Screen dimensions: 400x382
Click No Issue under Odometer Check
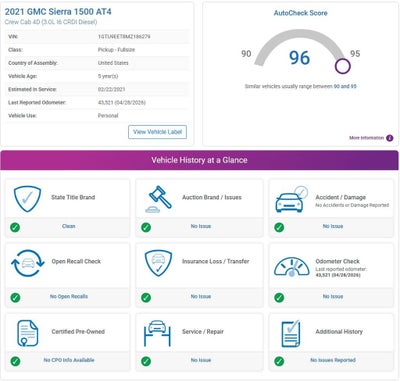(333, 296)
